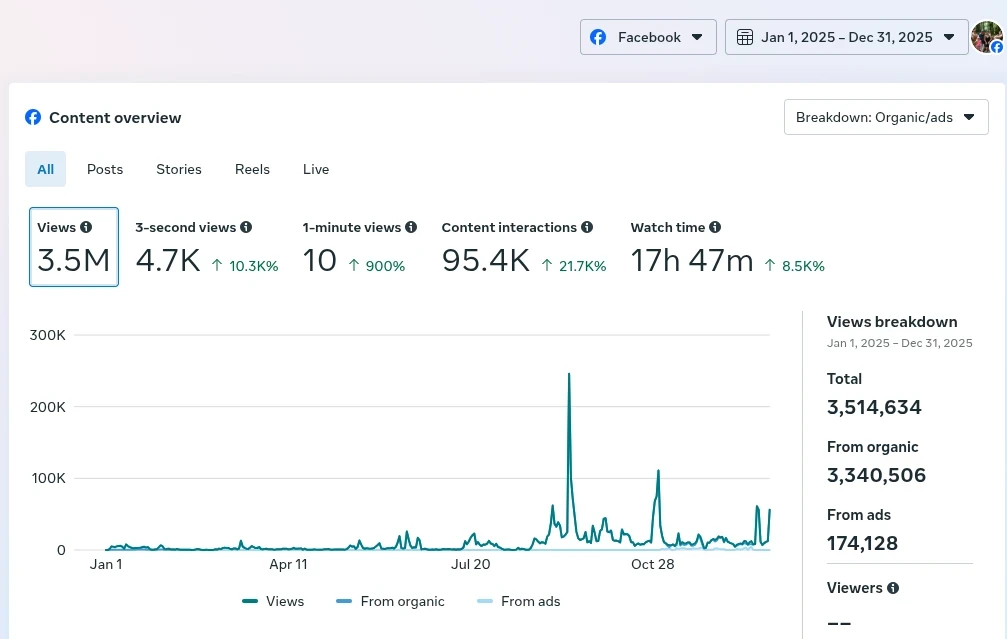The image size is (1007, 639).
Task: Click the profile avatar picture
Action: [x=986, y=37]
